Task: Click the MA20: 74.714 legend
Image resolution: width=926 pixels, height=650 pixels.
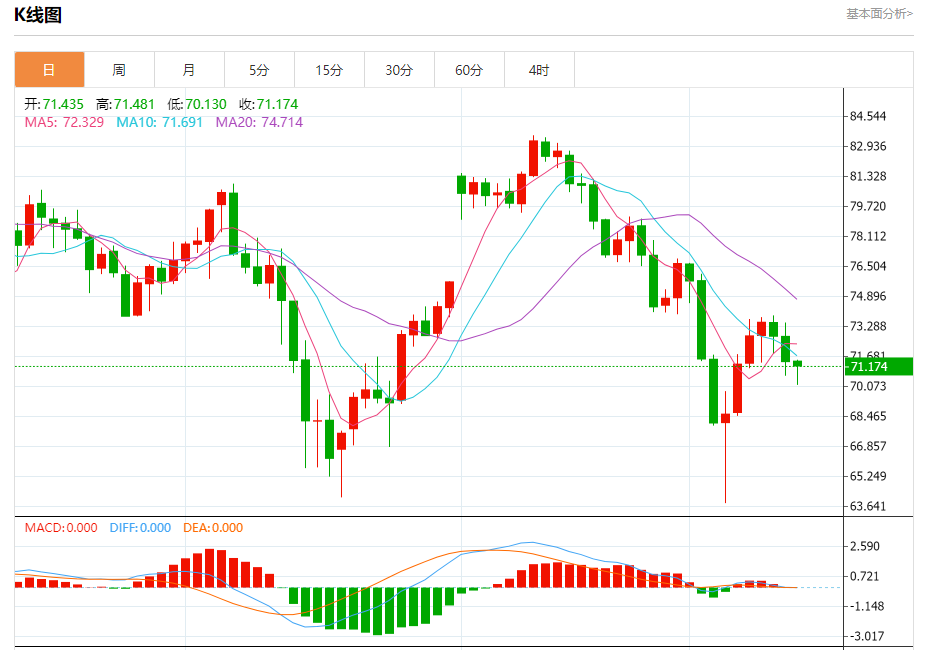Action: point(259,122)
